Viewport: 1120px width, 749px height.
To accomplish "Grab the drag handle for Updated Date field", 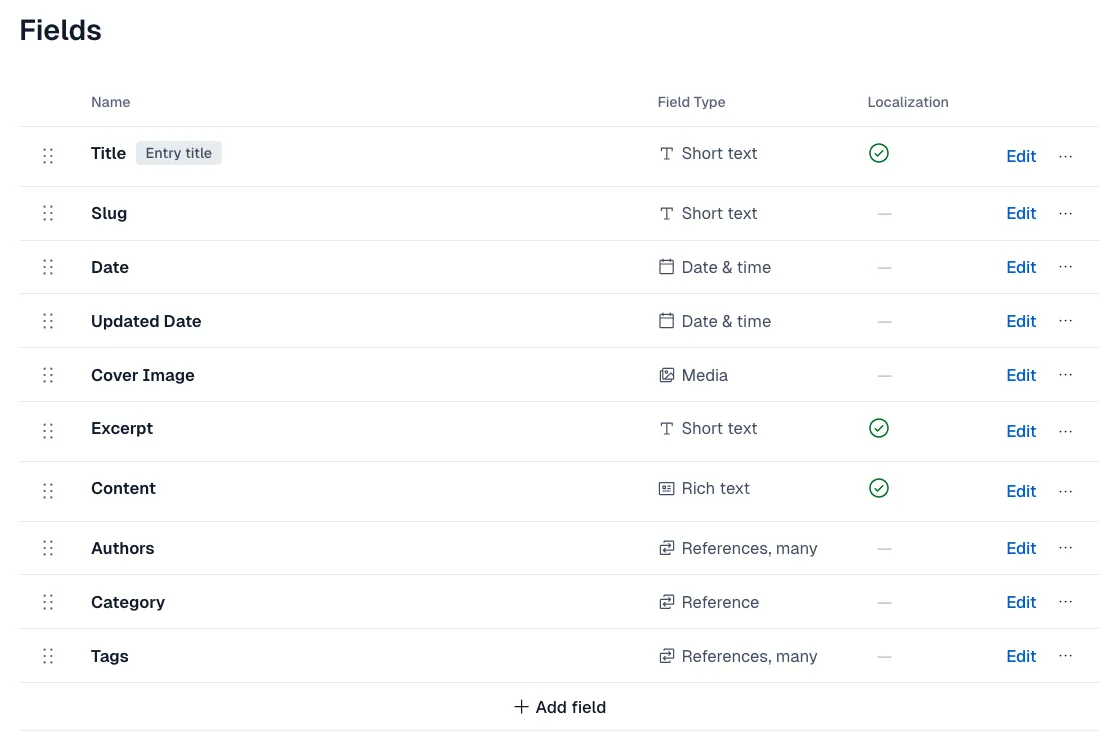I will pos(48,321).
